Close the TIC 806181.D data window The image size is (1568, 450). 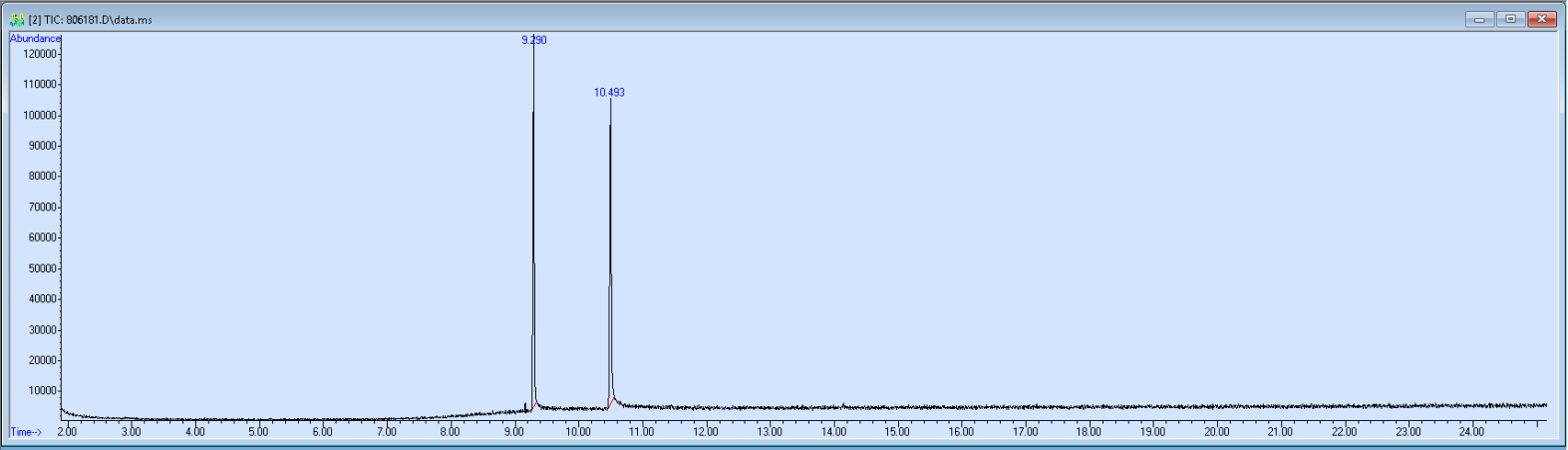pyautogui.click(x=1542, y=19)
